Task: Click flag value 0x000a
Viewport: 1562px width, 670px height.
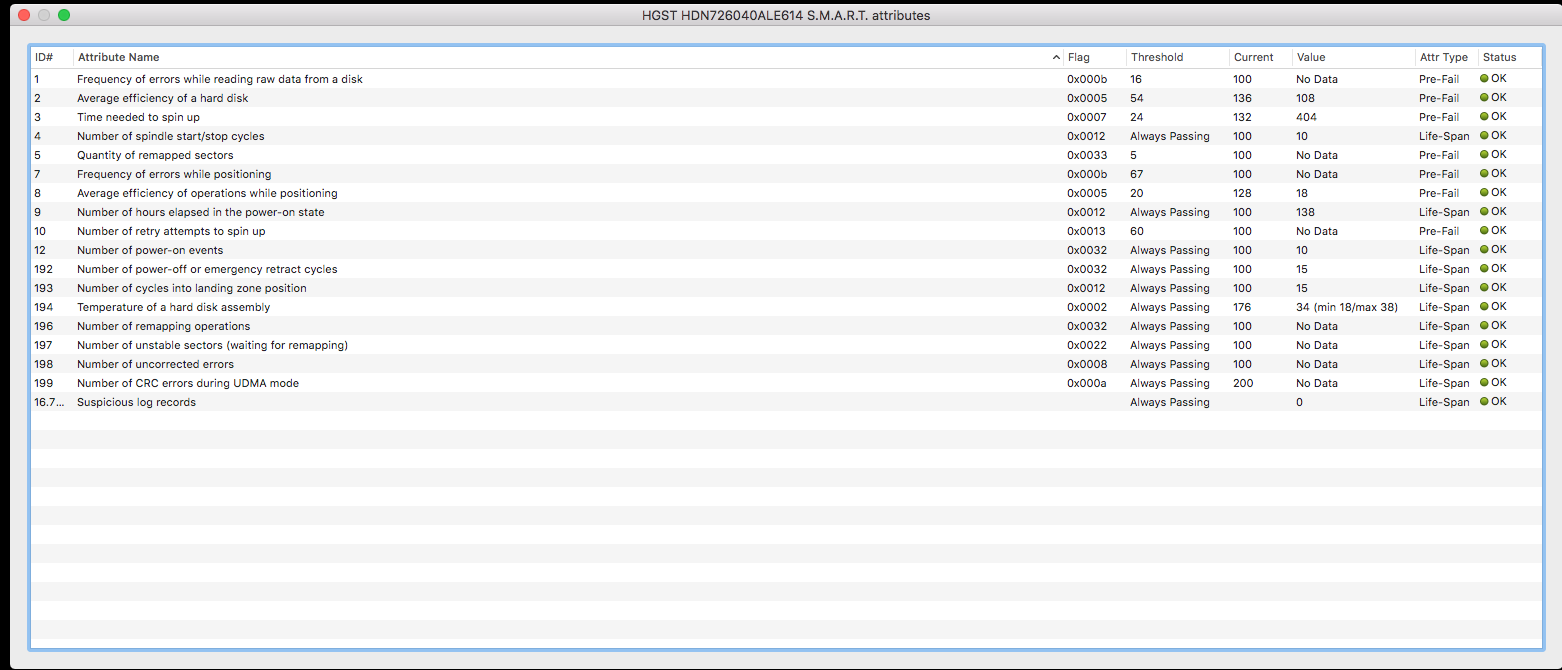Action: coord(1087,383)
